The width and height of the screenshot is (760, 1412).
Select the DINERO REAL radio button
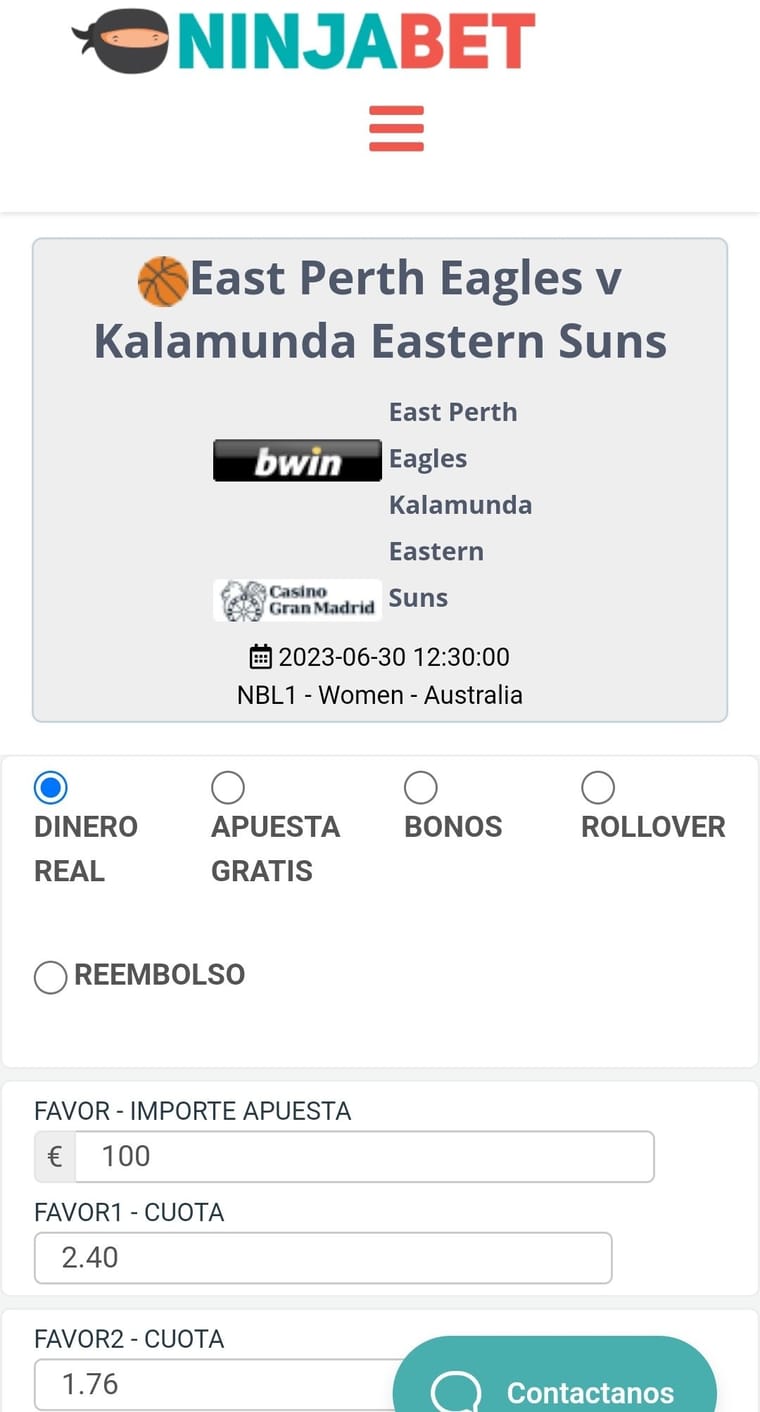pos(50,788)
